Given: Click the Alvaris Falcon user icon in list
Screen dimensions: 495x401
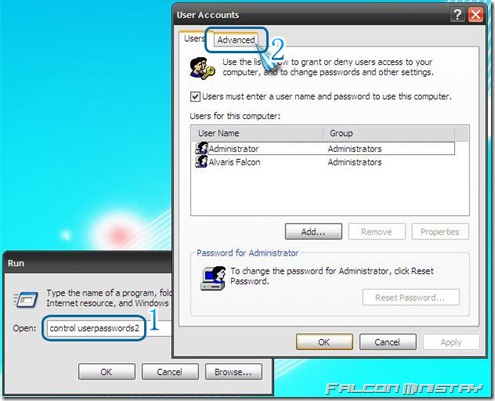Looking at the screenshot, I should click(201, 162).
